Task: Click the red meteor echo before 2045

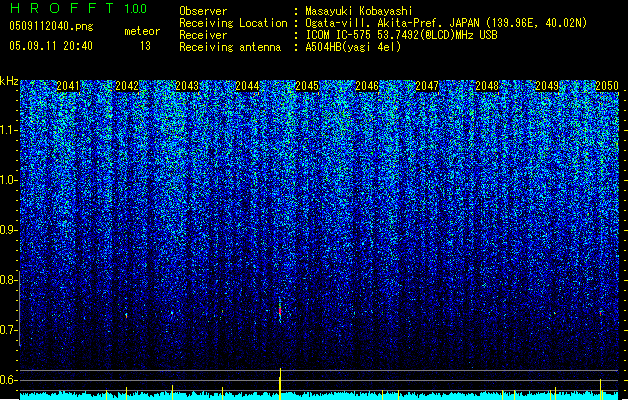Action: click(280, 311)
